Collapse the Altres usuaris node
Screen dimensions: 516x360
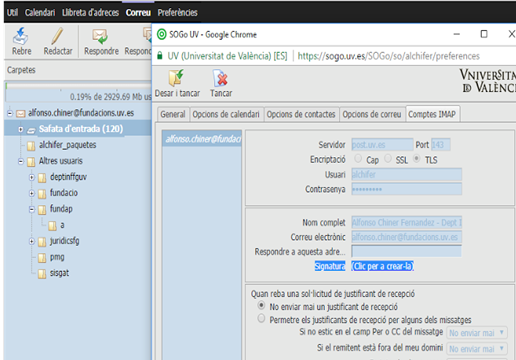(x=21, y=162)
